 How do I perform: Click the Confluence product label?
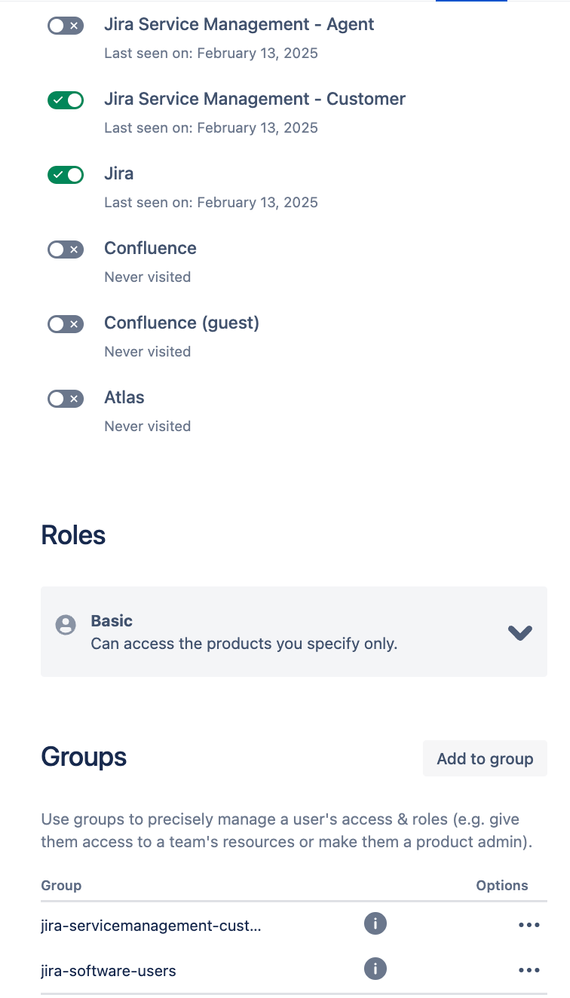pyautogui.click(x=150, y=248)
